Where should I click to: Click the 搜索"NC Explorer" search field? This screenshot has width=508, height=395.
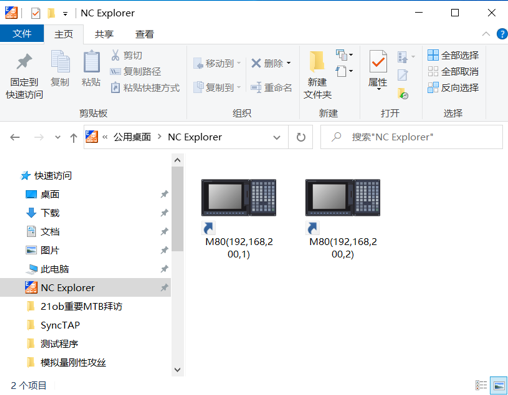click(412, 137)
